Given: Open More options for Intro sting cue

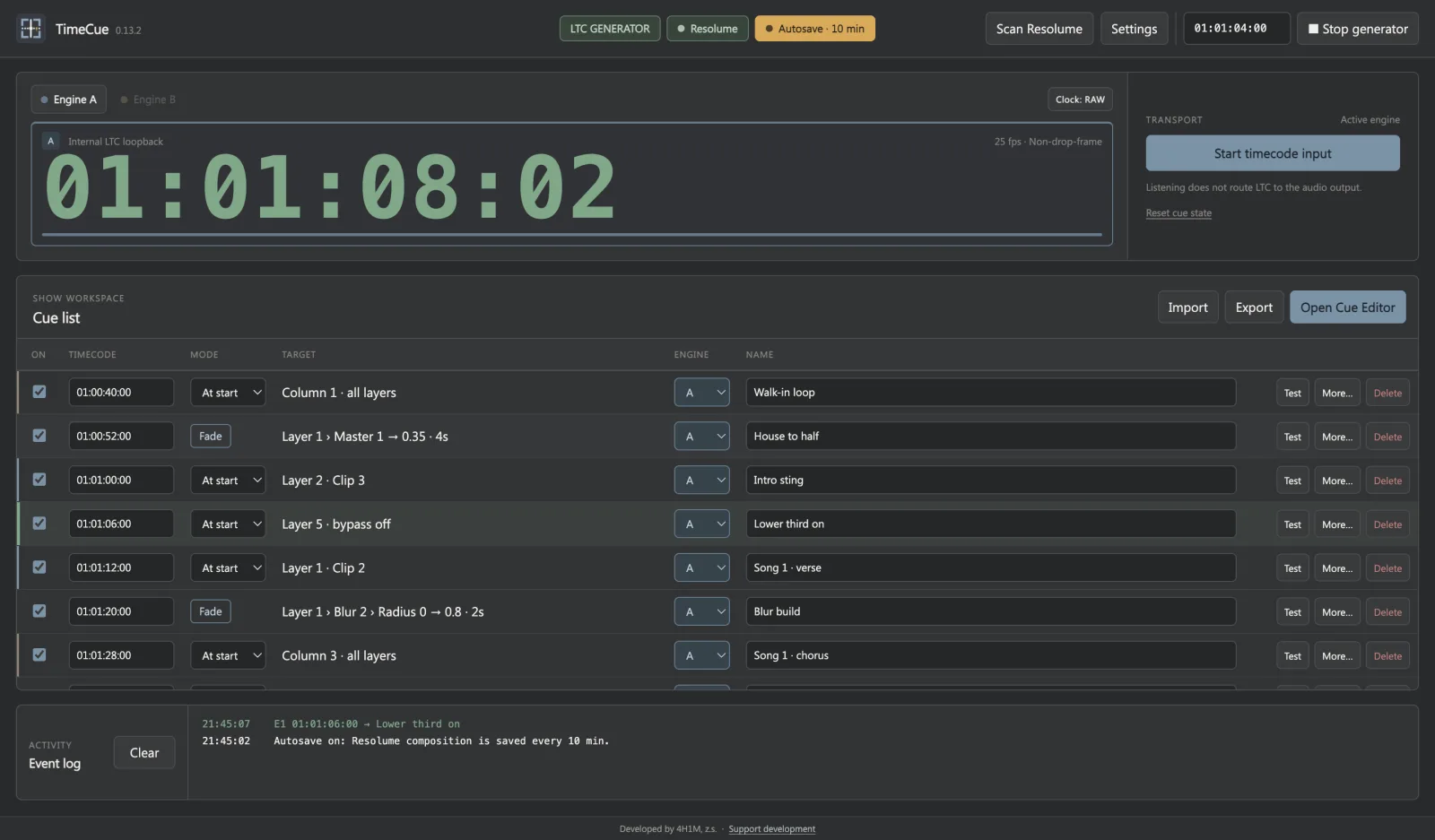Looking at the screenshot, I should (x=1337, y=481).
